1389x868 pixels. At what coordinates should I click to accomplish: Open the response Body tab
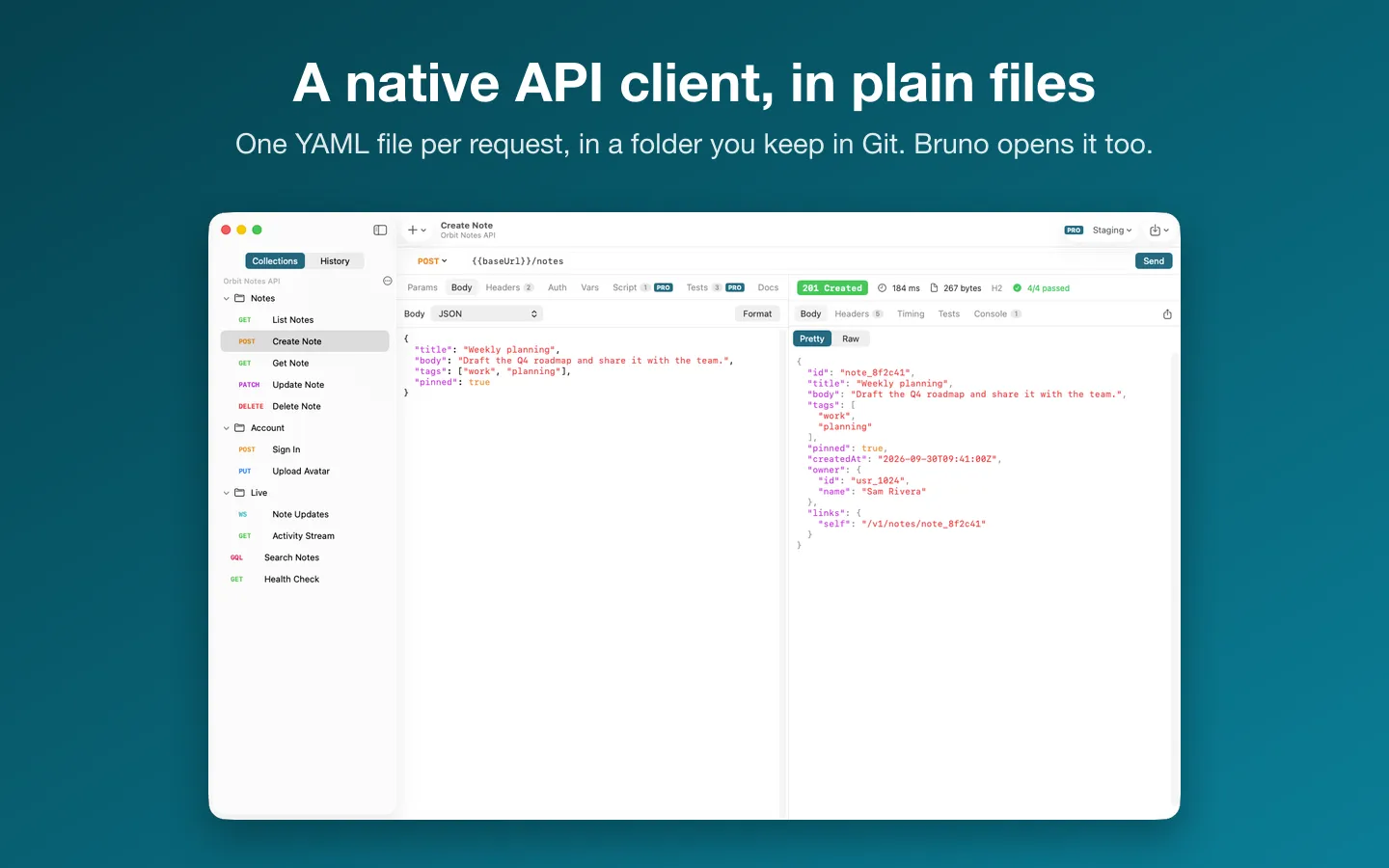click(811, 313)
